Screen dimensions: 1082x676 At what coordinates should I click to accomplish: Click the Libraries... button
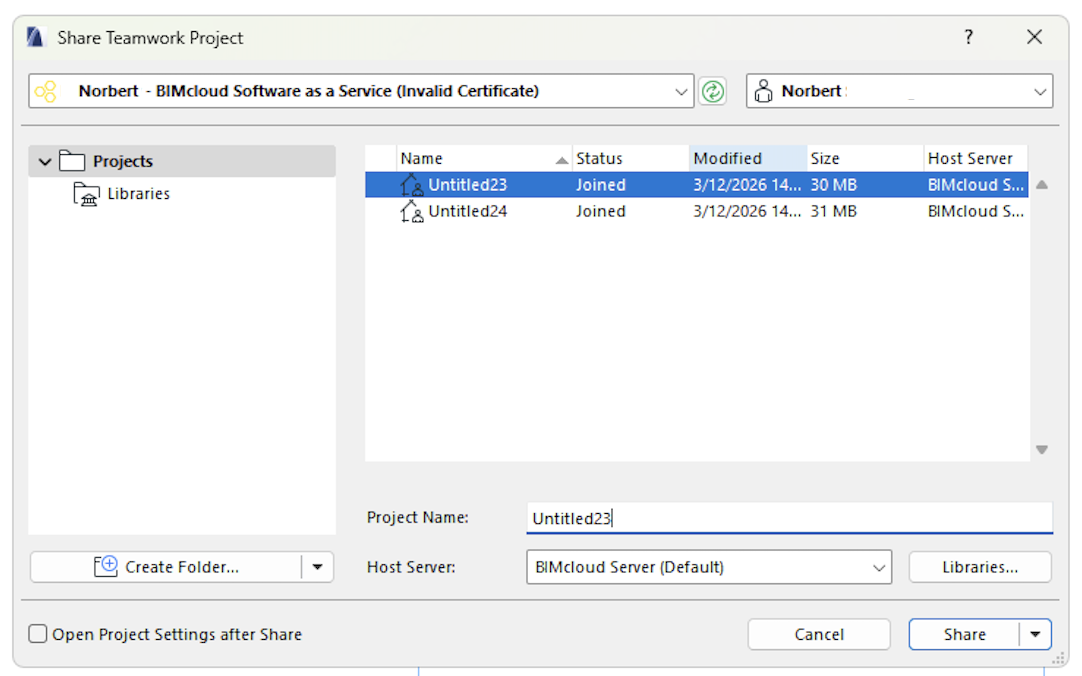click(x=980, y=567)
